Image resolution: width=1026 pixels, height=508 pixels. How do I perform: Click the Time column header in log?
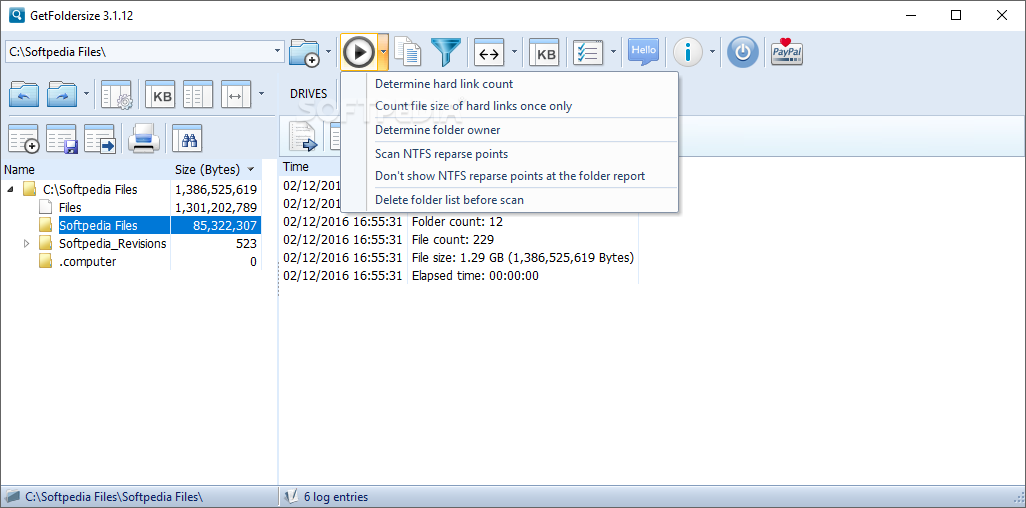310,167
